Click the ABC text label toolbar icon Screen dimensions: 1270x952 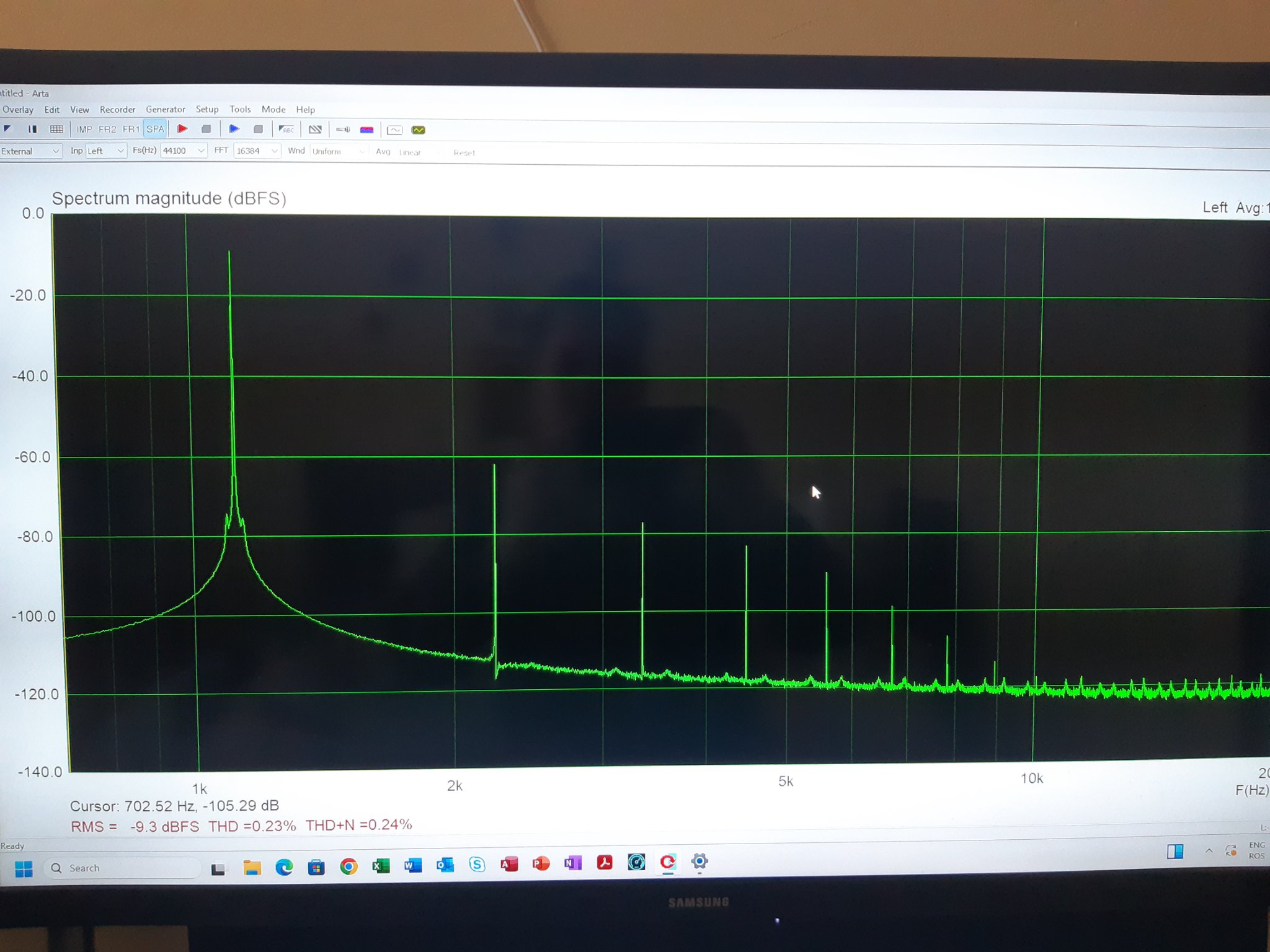click(x=286, y=129)
